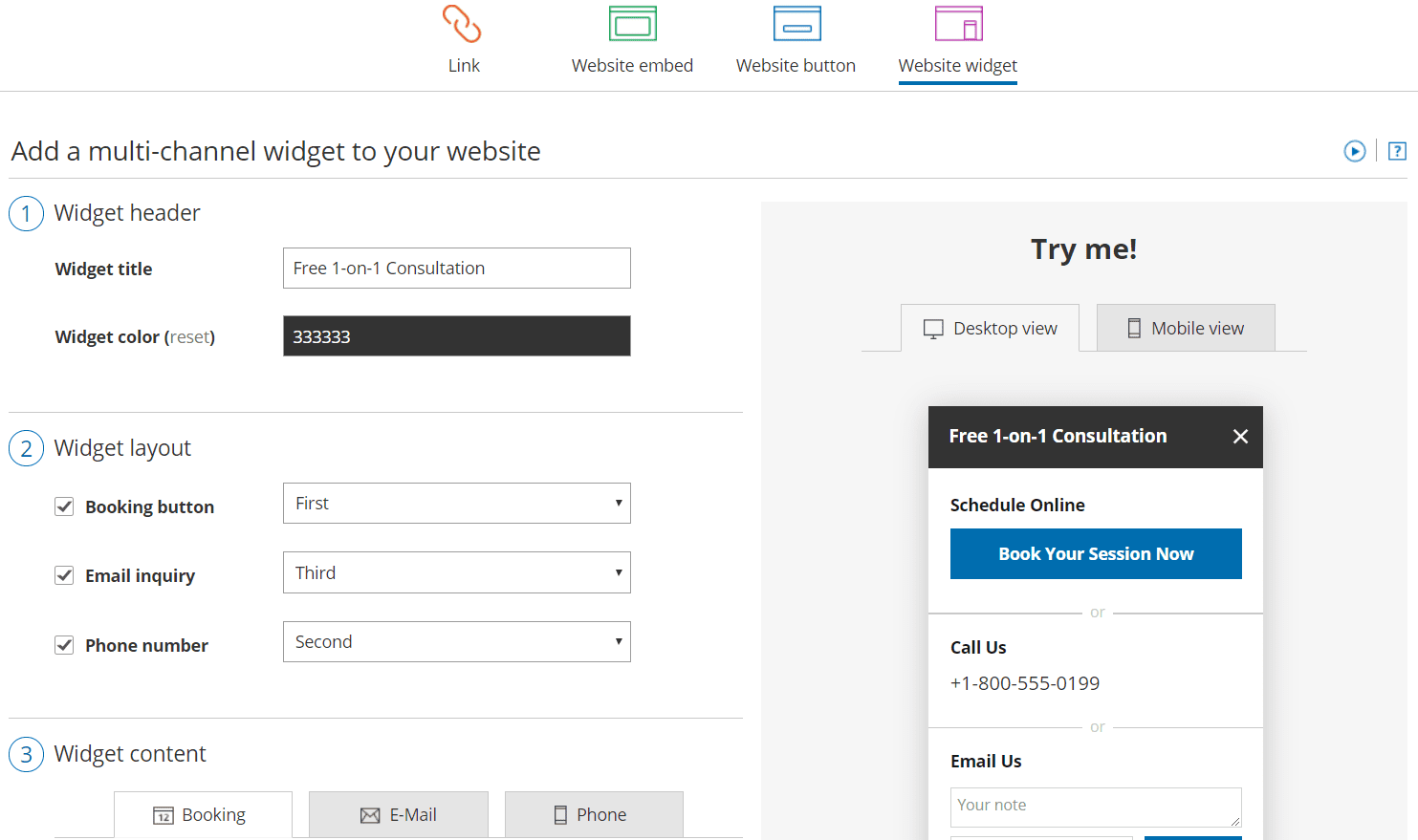The image size is (1418, 840).
Task: Select the Phone content tab
Action: (x=594, y=814)
